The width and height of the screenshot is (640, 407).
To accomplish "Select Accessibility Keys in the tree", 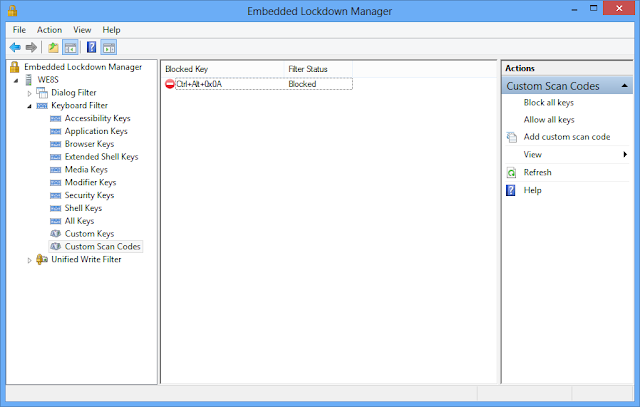I will click(98, 118).
